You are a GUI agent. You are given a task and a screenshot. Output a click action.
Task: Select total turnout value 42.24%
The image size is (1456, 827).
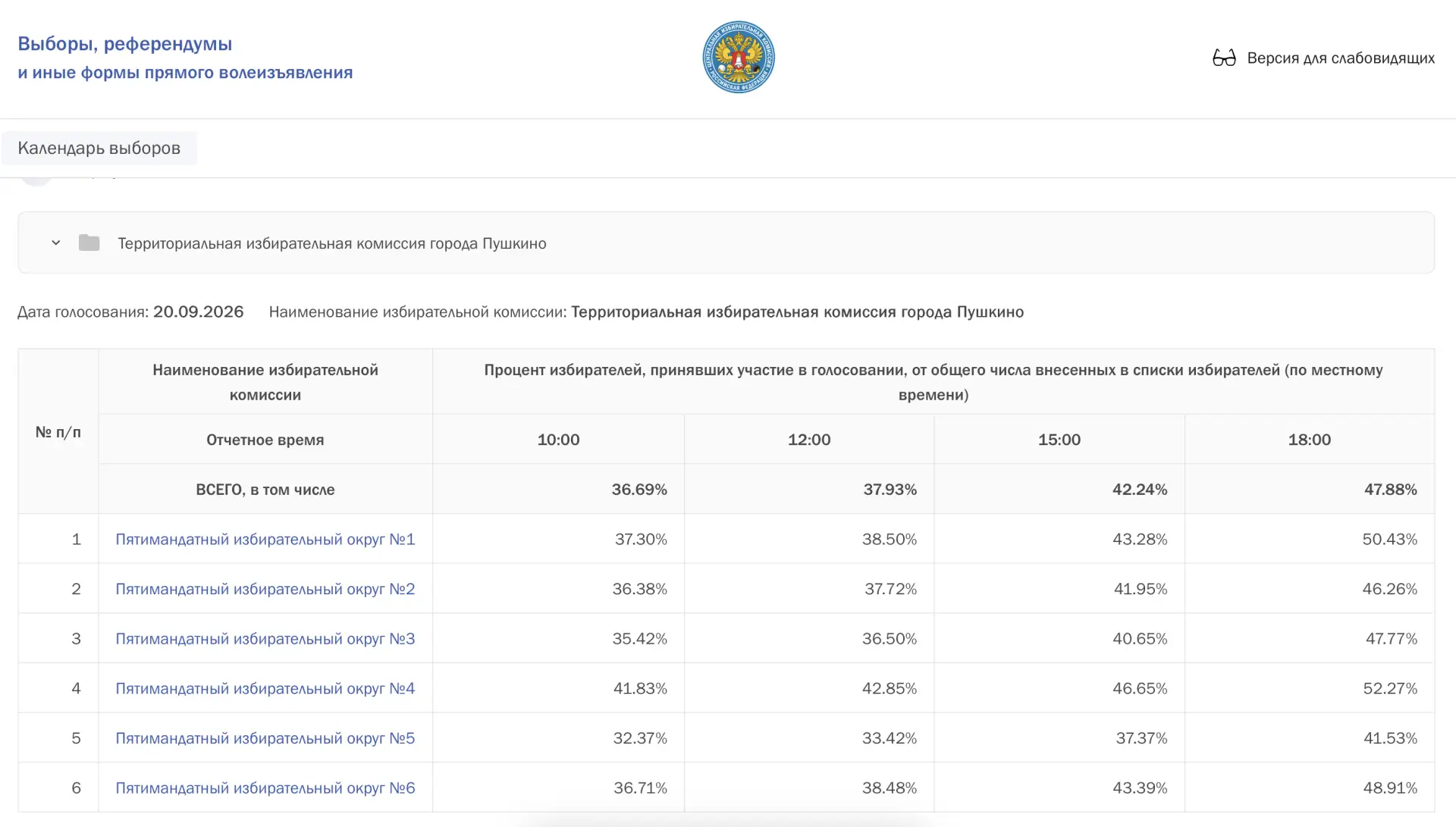pos(1140,490)
